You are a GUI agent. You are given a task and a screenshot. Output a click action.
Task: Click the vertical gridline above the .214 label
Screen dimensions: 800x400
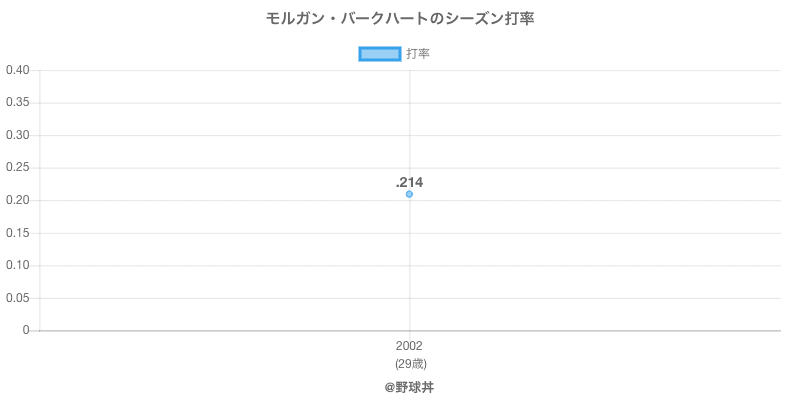tap(410, 120)
